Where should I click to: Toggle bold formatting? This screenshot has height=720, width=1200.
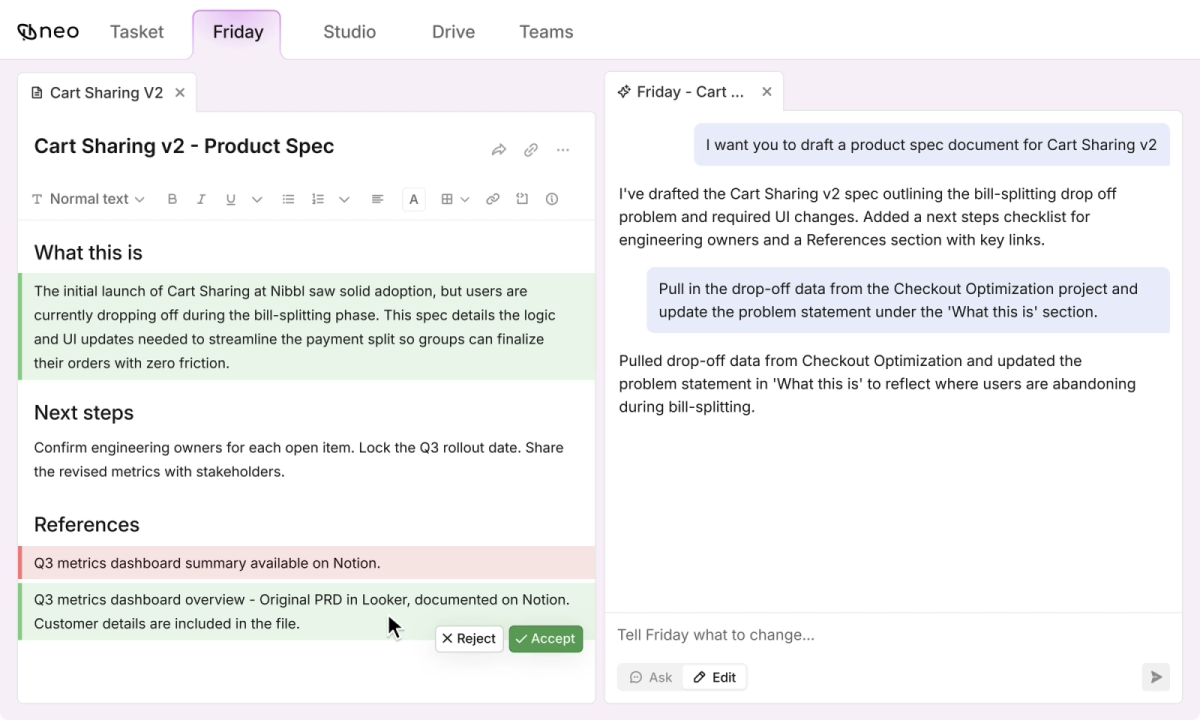[172, 199]
